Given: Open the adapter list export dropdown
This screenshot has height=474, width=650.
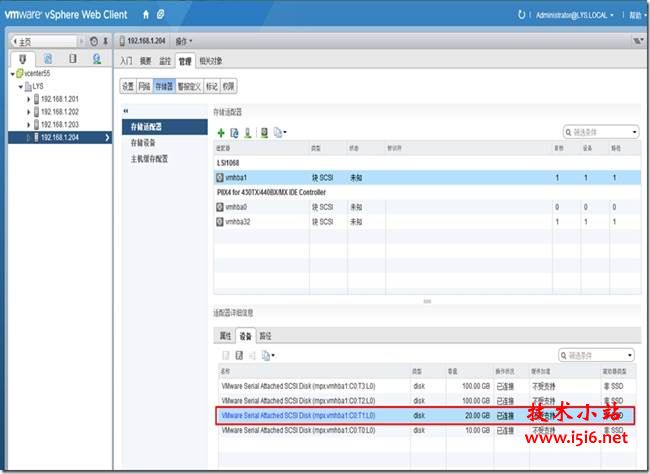Looking at the screenshot, I should click(280, 133).
